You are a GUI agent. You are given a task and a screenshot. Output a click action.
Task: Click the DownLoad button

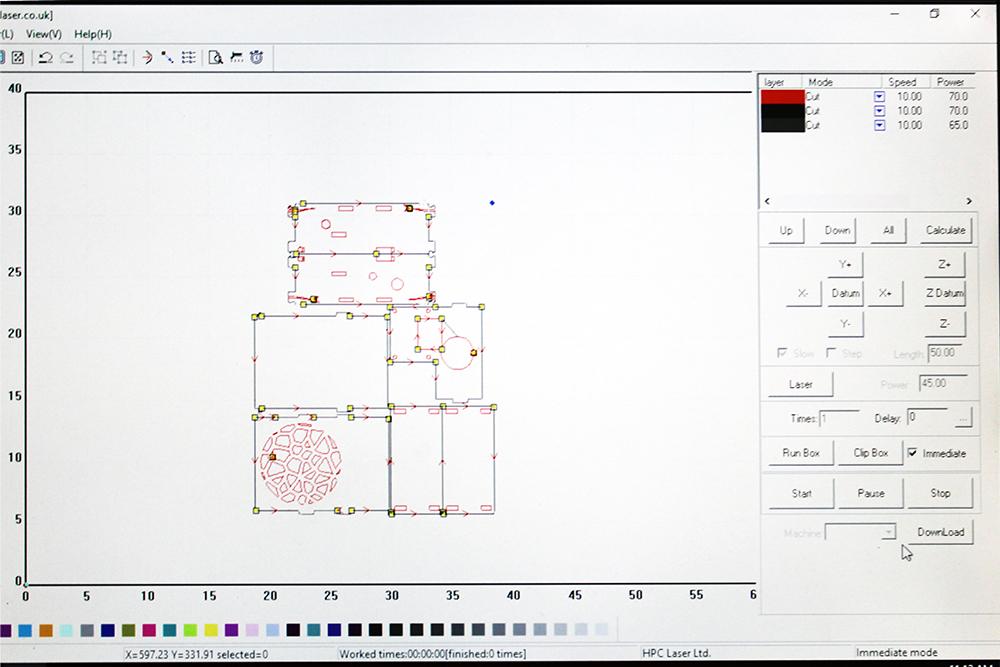tap(941, 532)
